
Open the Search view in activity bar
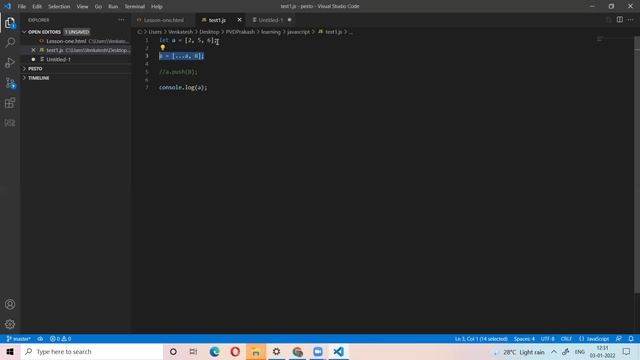(10, 42)
